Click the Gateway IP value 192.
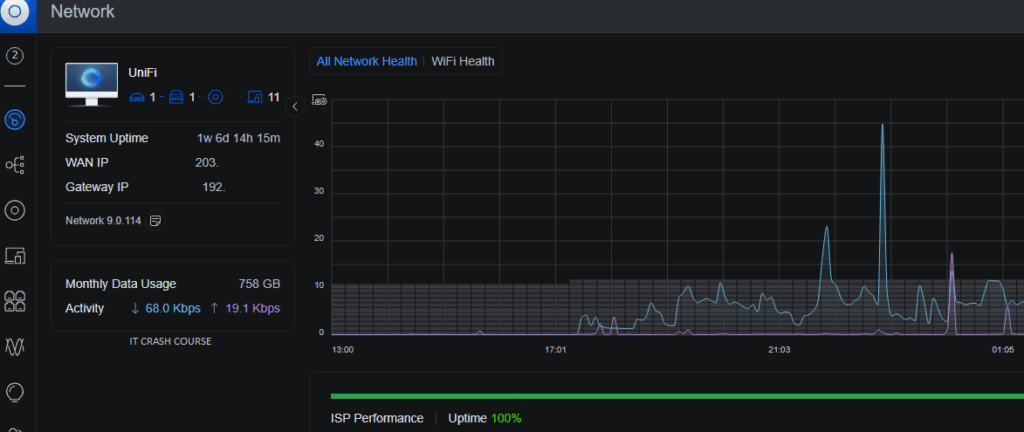 tap(214, 187)
